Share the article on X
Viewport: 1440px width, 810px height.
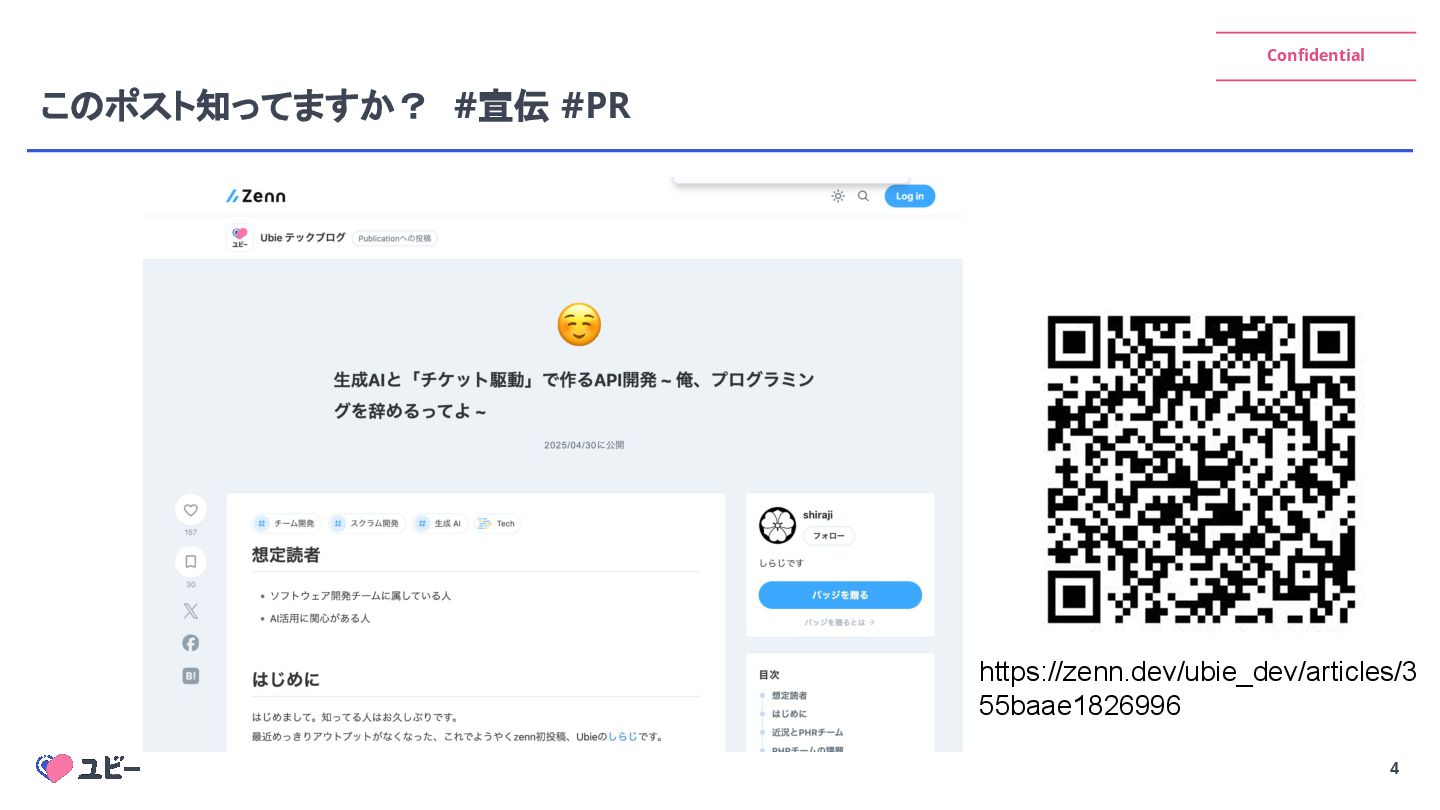coord(191,611)
